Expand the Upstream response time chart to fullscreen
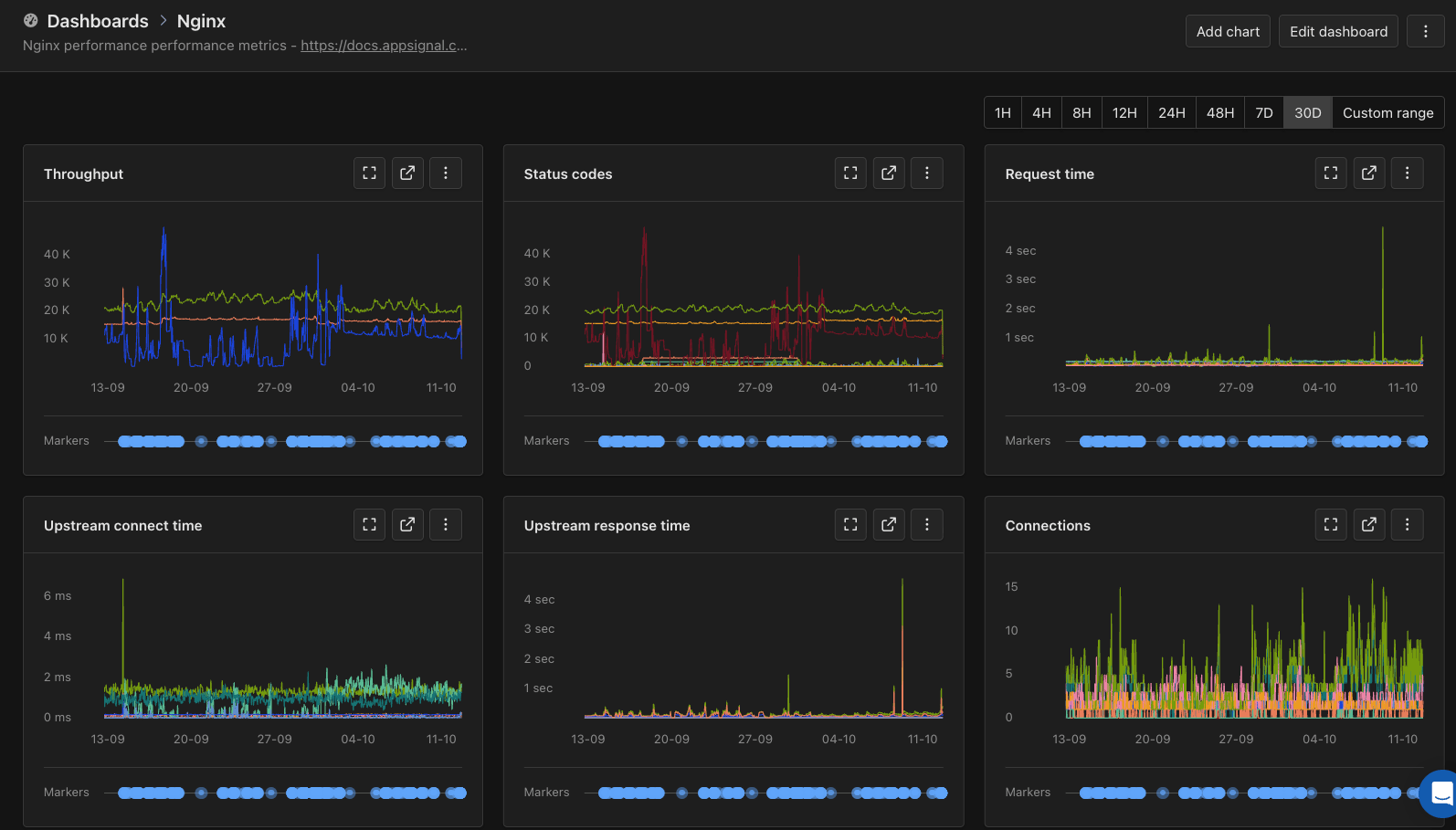This screenshot has height=830, width=1456. coord(850,524)
